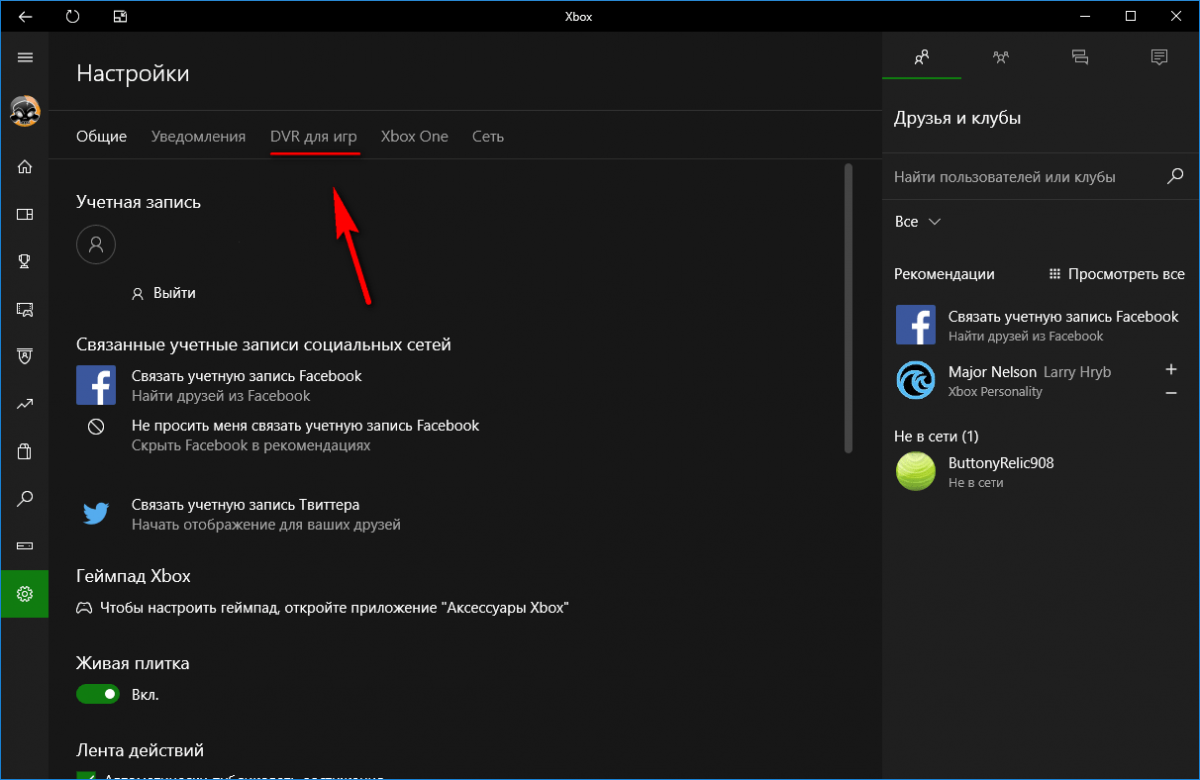Click the back arrow in title bar
Screen dimensions: 1200x780
pyautogui.click(x=25, y=16)
